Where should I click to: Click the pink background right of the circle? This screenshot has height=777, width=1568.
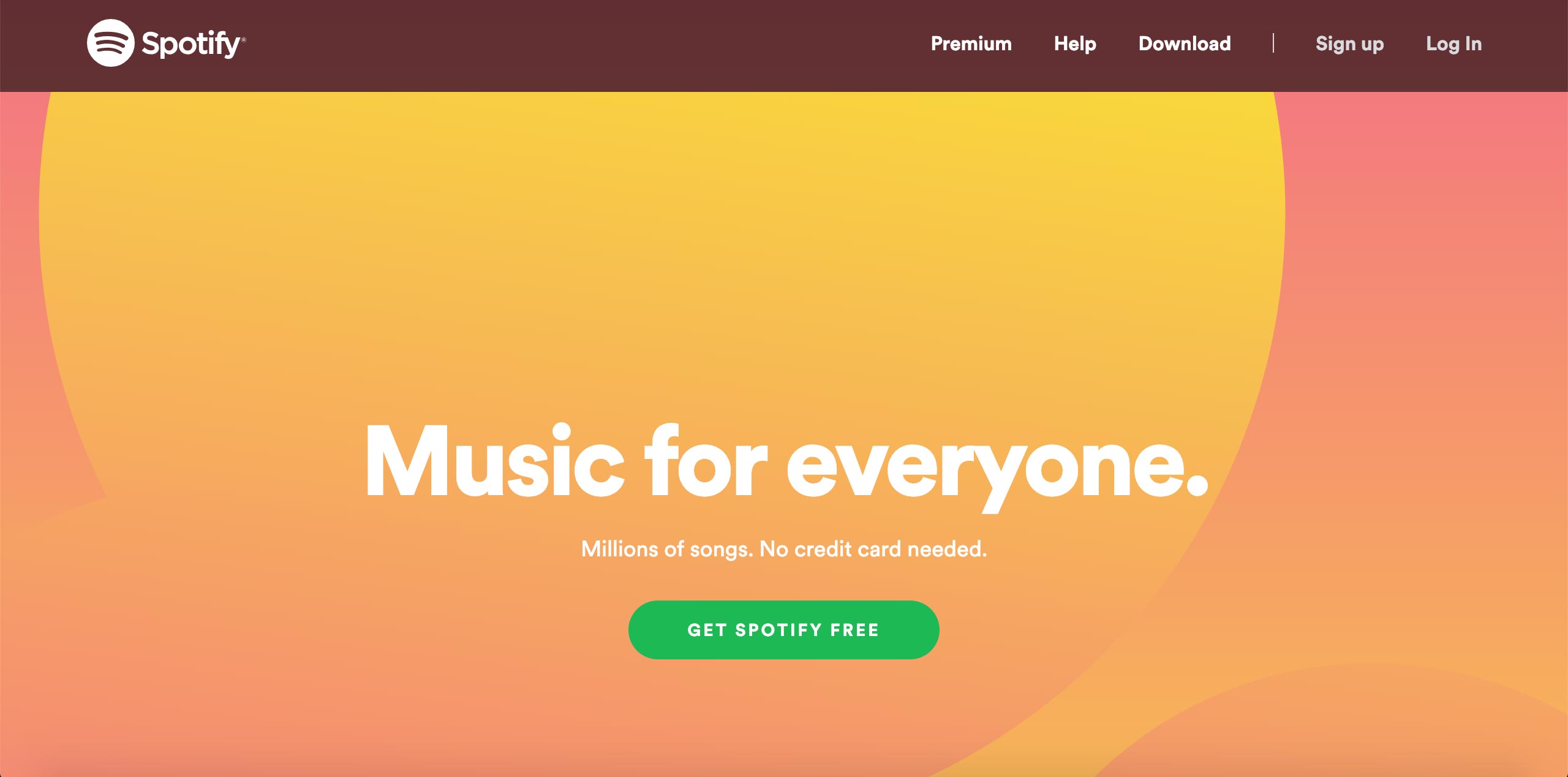[x=1427, y=245]
